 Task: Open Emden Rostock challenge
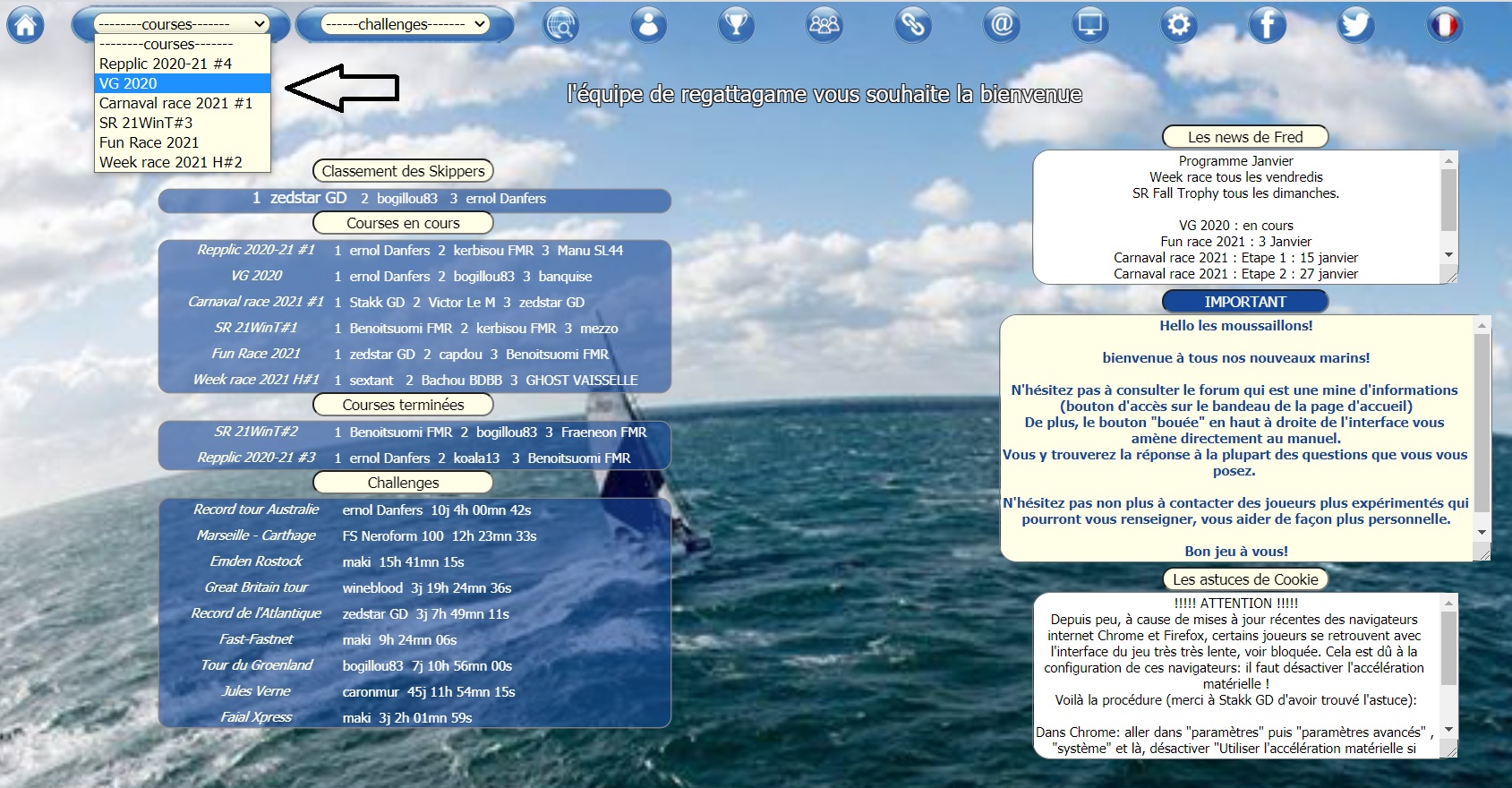click(256, 561)
